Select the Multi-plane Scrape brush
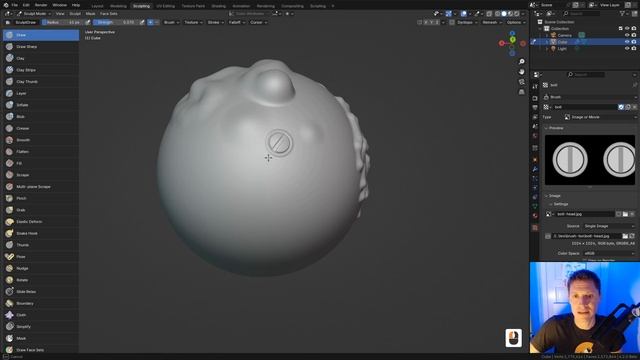Screen dimensions: 640x360 41,187
